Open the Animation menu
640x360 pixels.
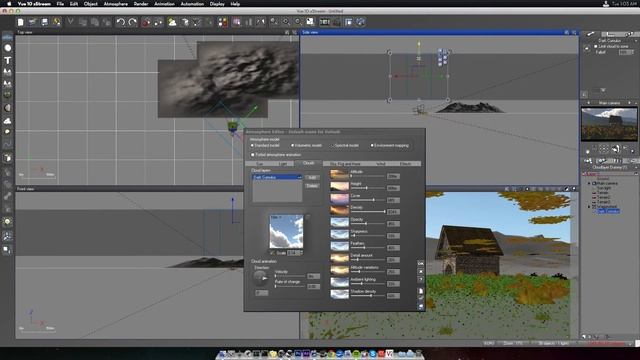click(164, 4)
